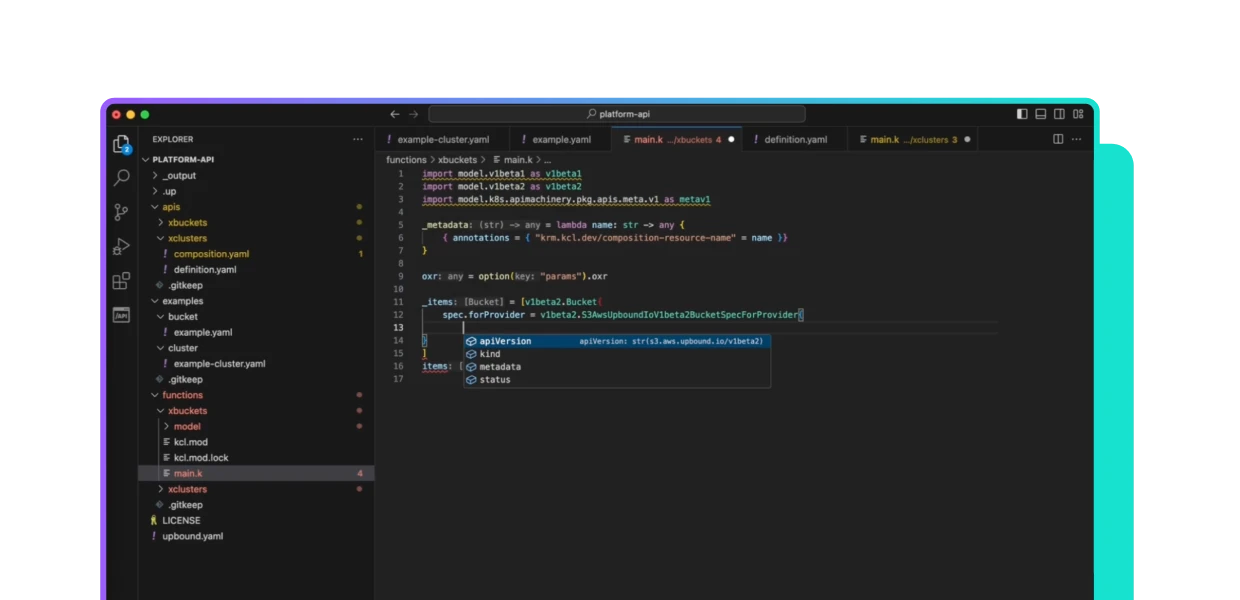
Task: Select the apiVersion autocomplete suggestion
Action: coord(617,341)
